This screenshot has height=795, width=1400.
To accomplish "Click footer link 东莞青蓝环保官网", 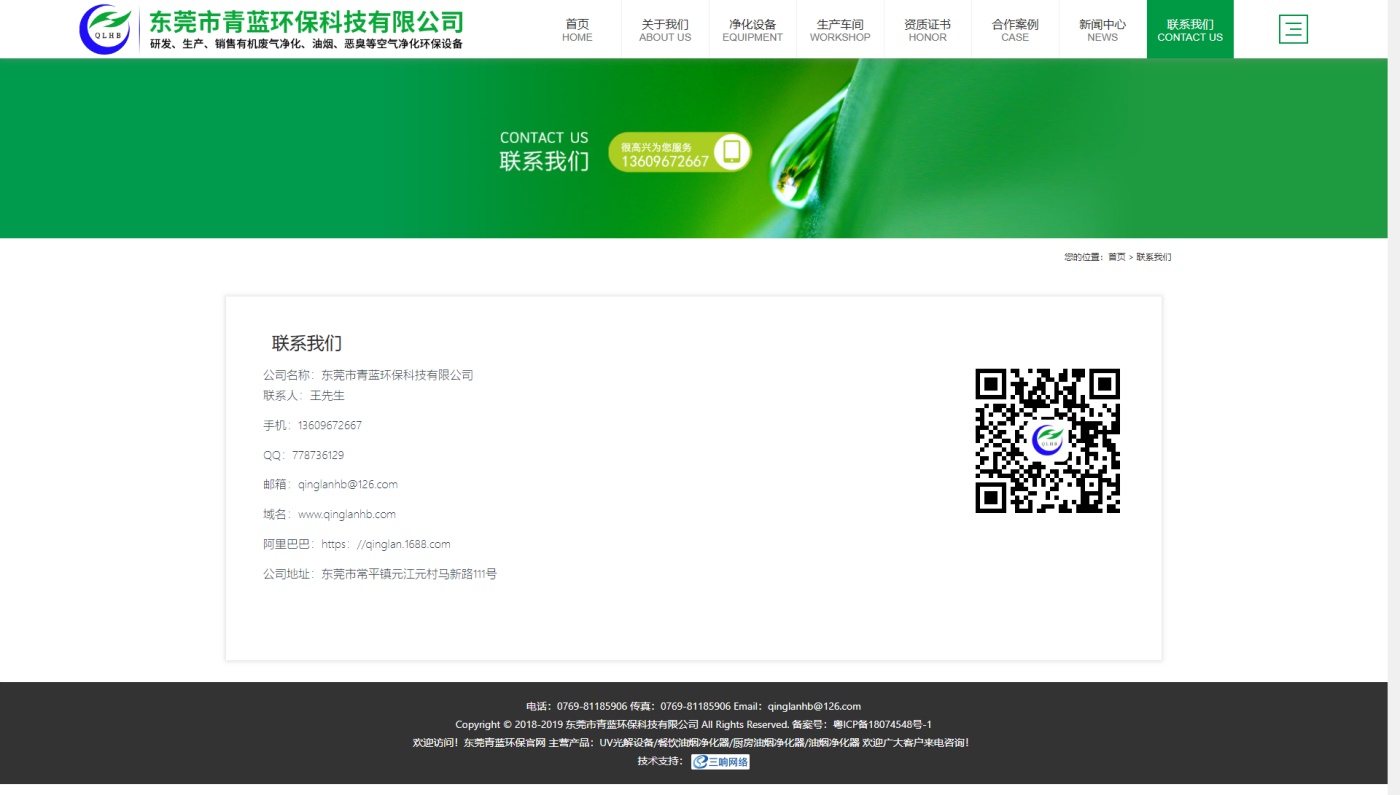I will (505, 743).
